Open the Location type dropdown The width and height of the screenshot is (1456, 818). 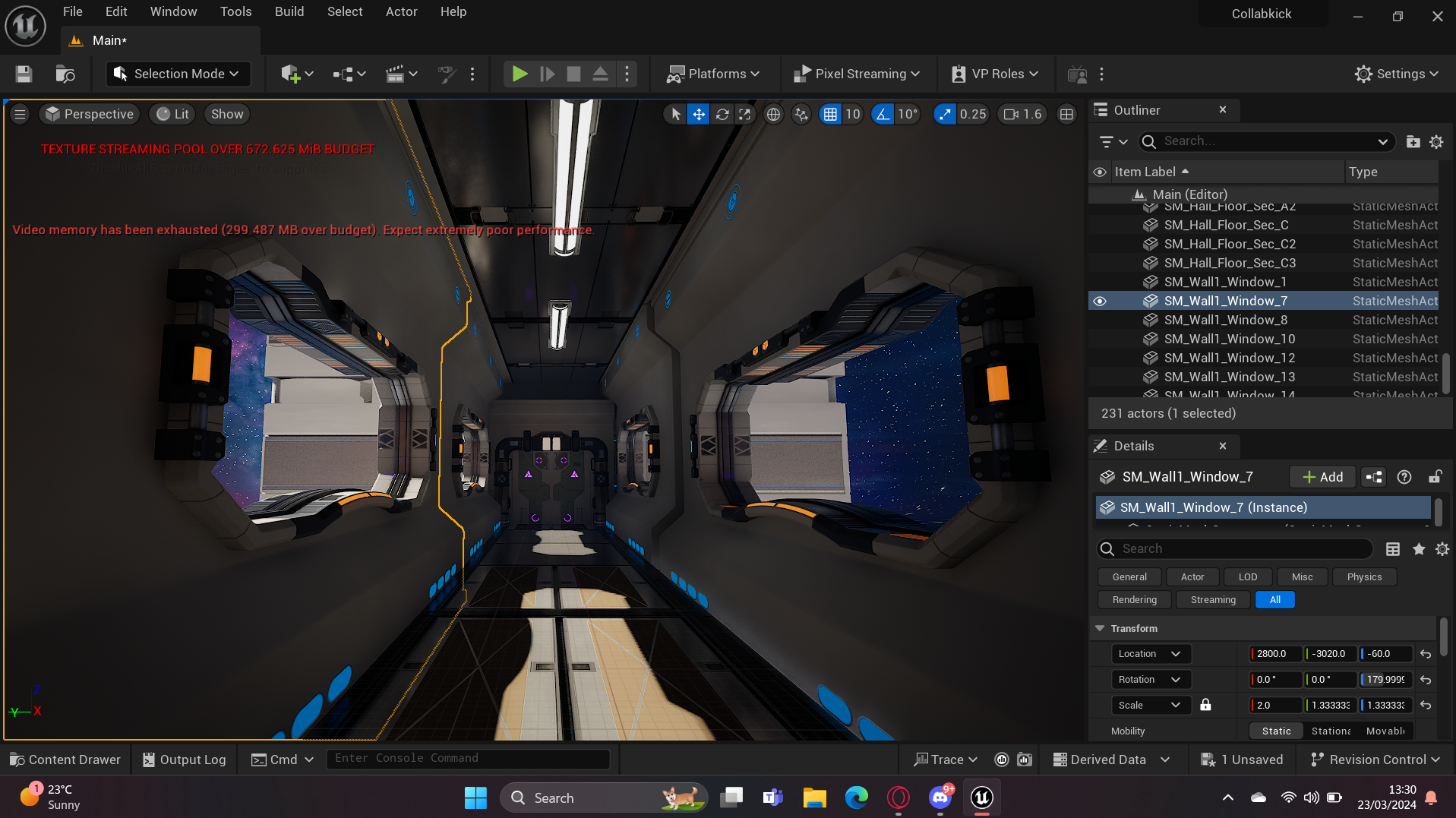(x=1150, y=654)
